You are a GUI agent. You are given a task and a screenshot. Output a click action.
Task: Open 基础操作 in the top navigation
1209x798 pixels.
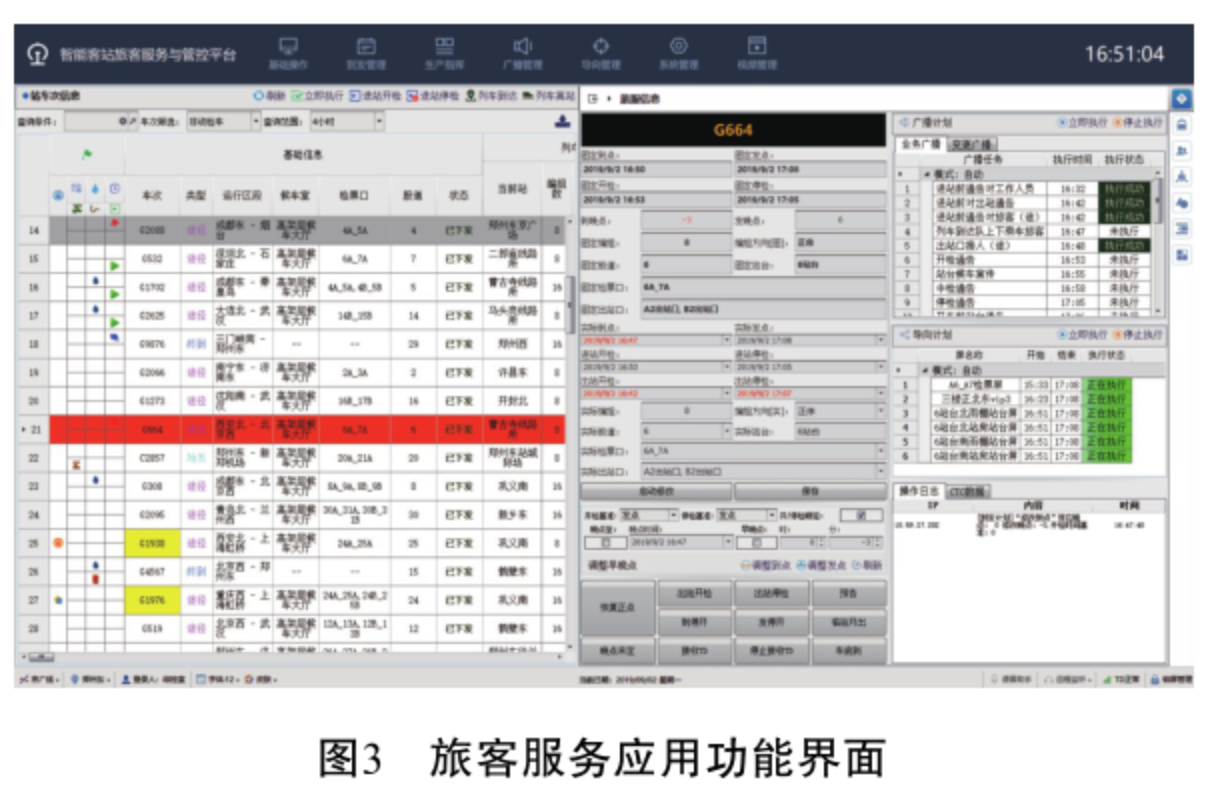(289, 53)
